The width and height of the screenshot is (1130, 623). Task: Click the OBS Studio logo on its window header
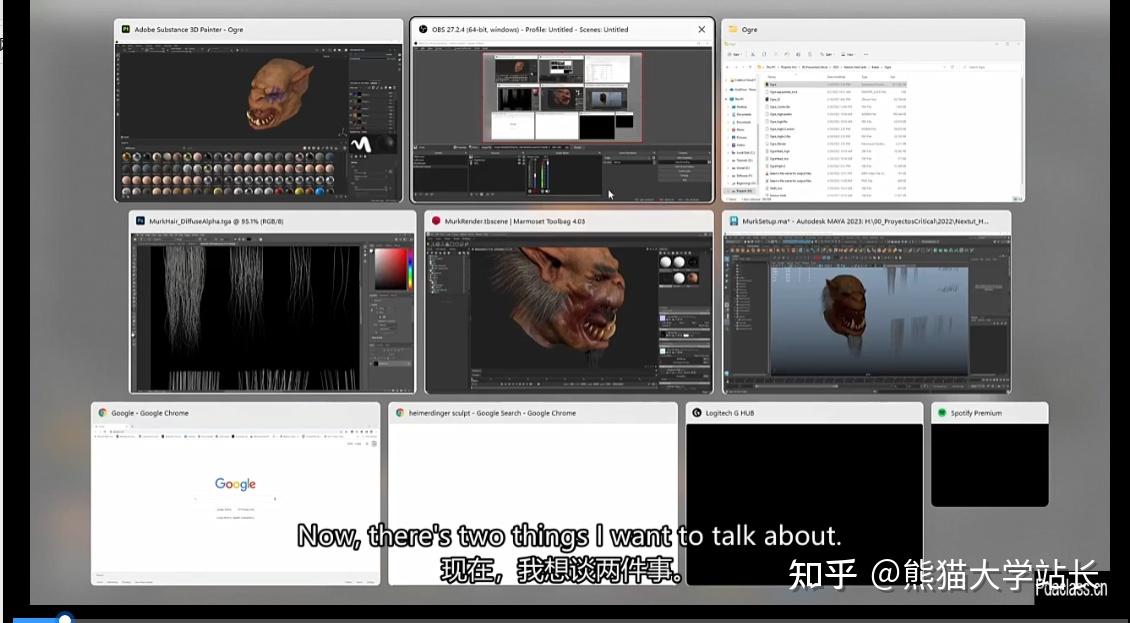coord(421,29)
